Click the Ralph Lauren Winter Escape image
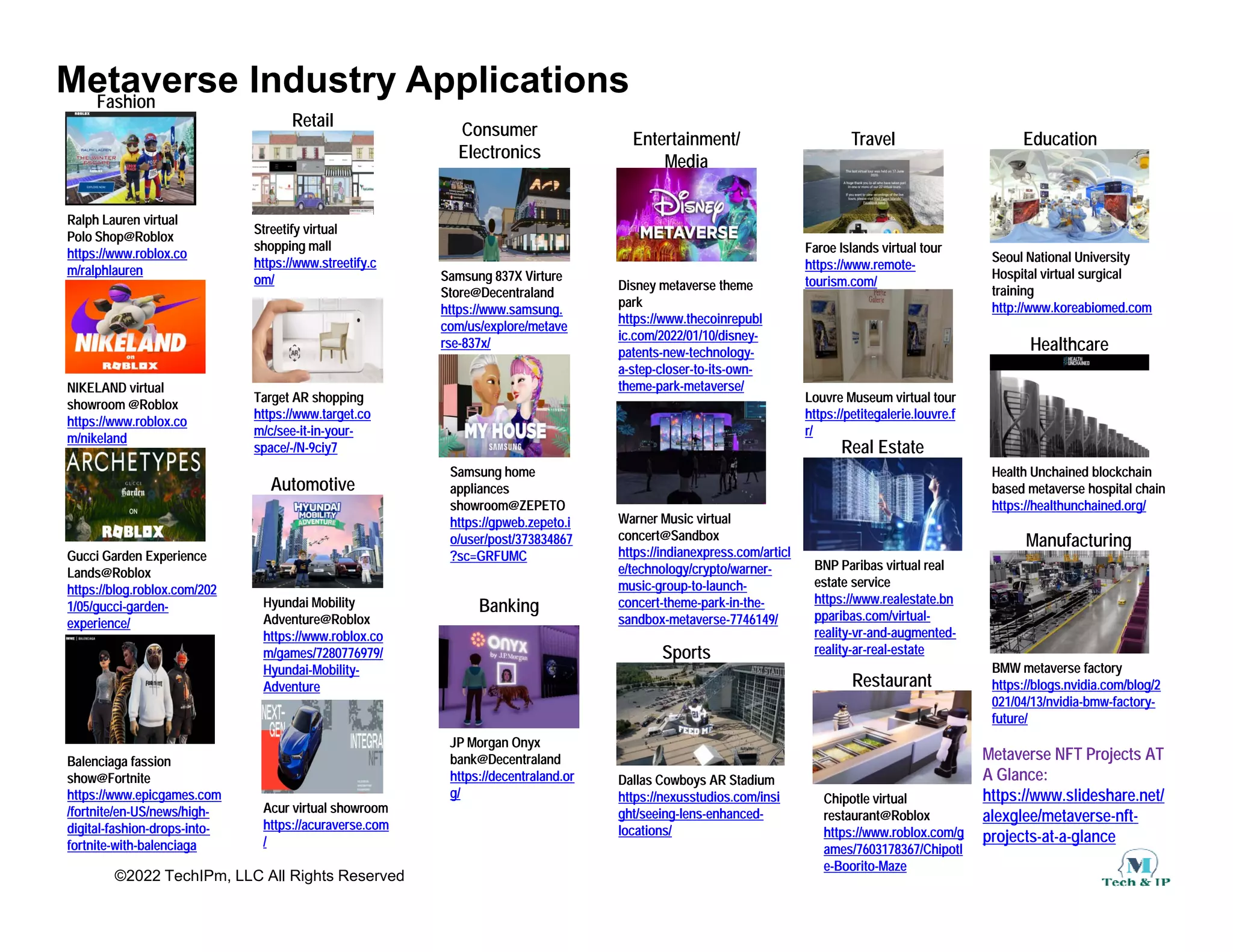Viewport: 1233px width, 952px height. 131,158
